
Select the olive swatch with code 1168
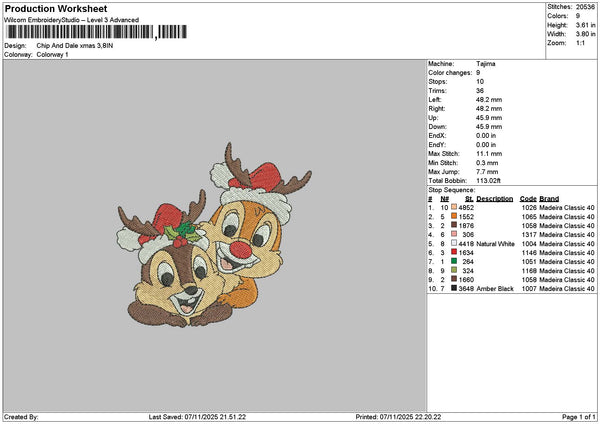click(454, 271)
